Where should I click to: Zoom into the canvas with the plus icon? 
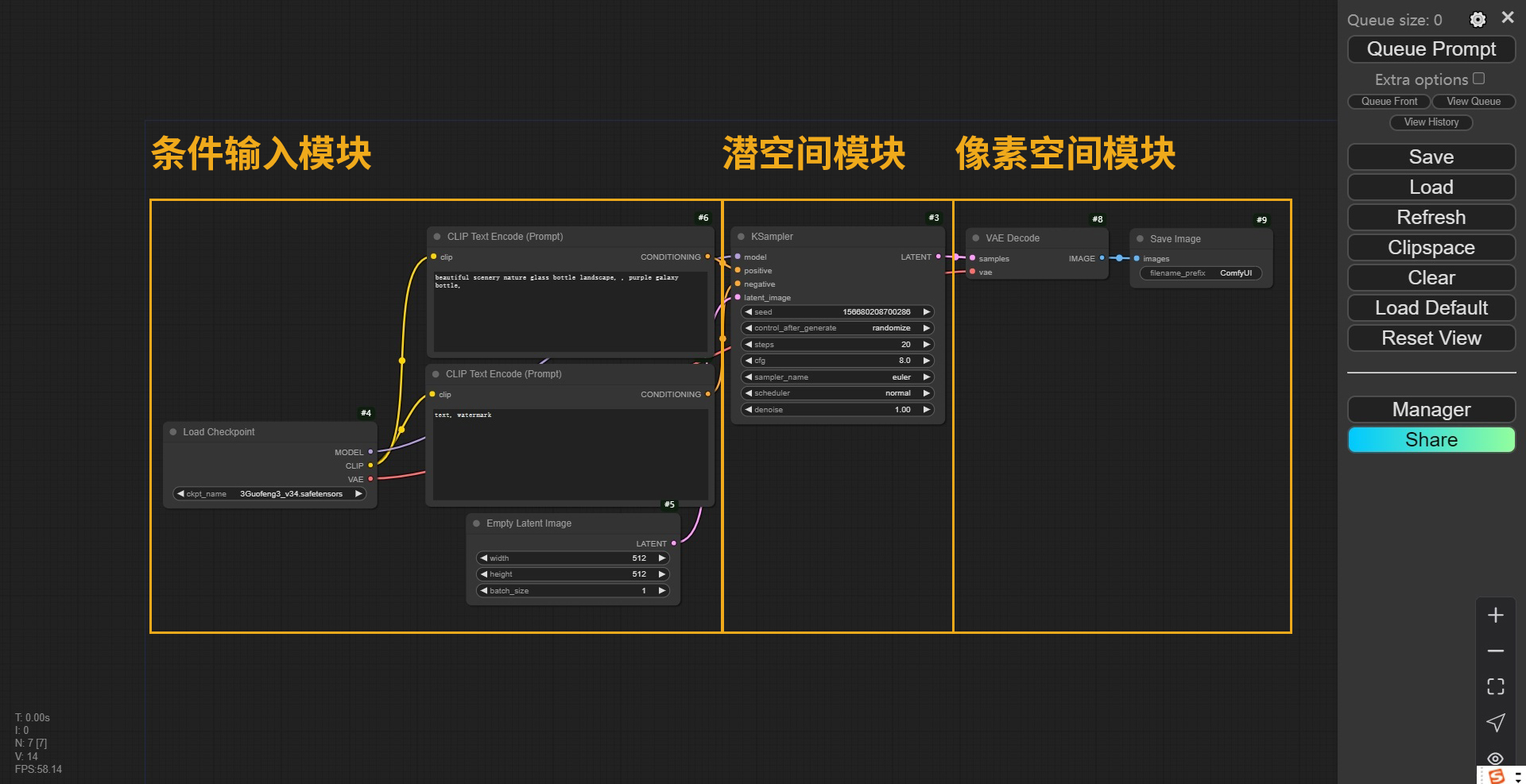[x=1496, y=614]
